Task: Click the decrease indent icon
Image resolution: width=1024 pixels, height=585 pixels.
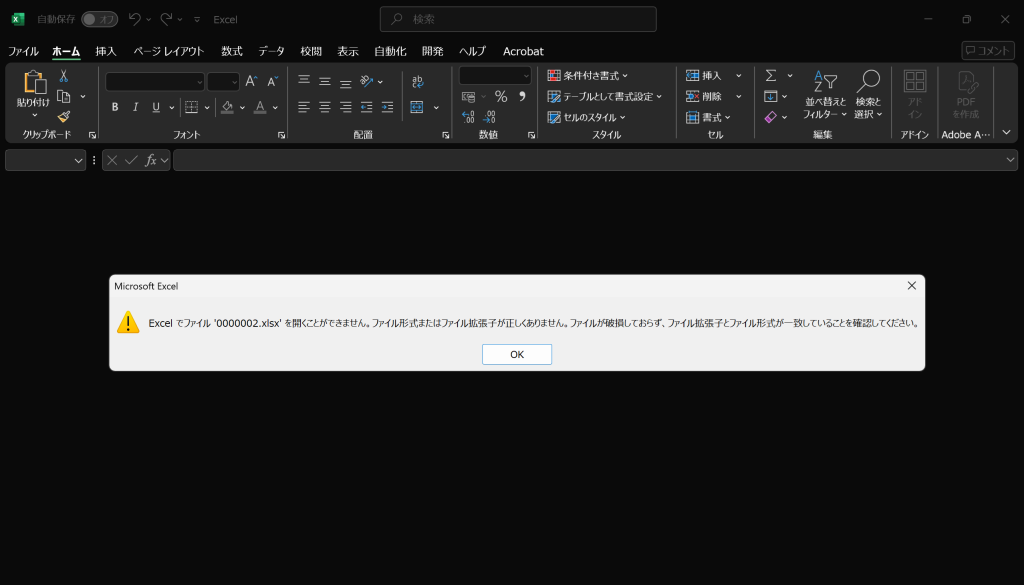Action: 366,107
